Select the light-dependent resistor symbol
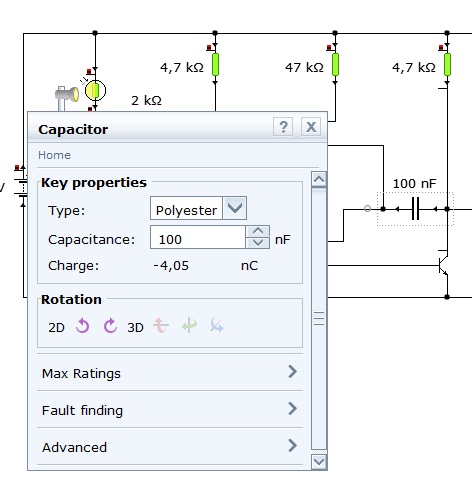Screen dimensions: 472x487 [x=95, y=90]
